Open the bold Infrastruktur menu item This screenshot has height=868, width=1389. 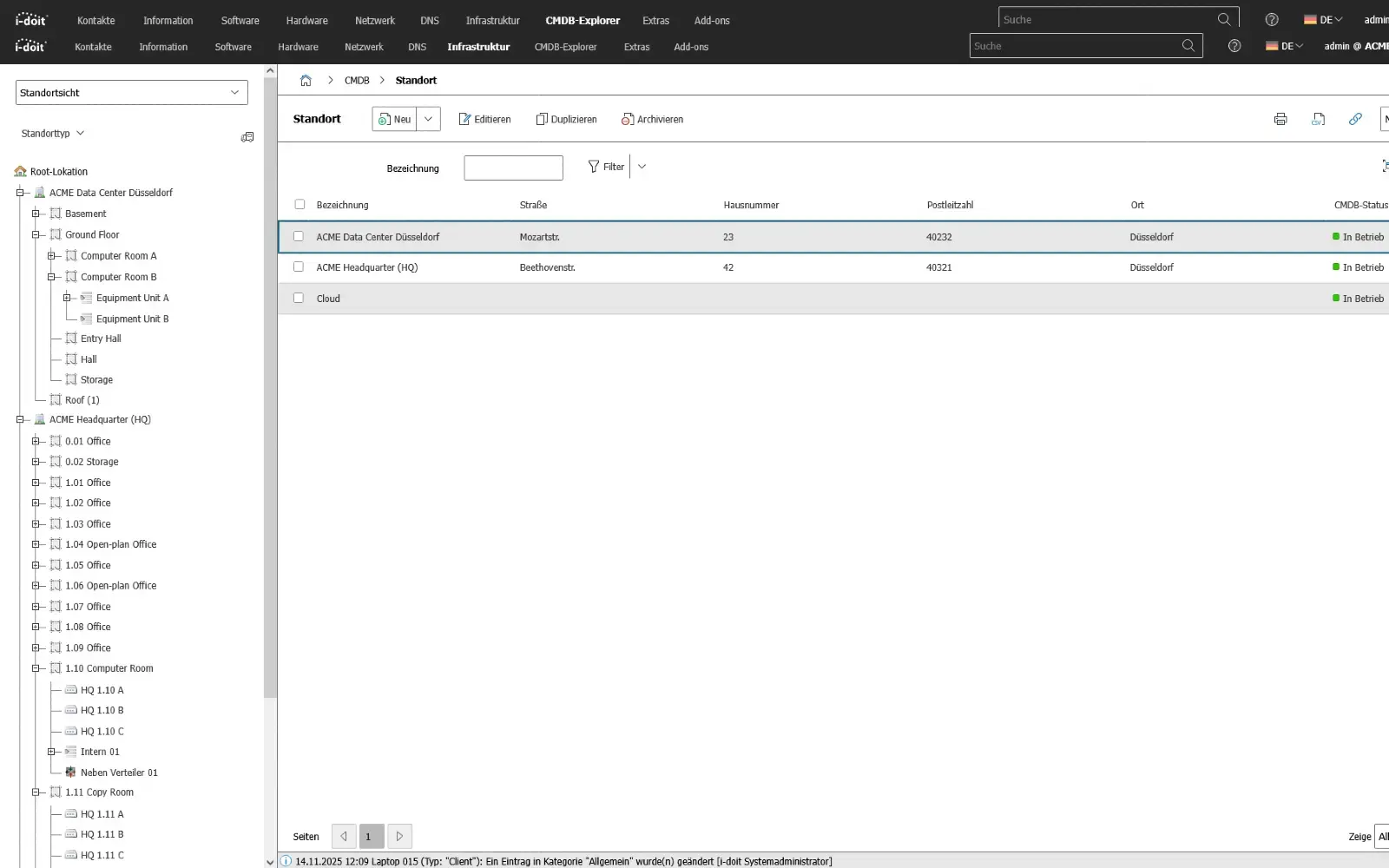(x=478, y=47)
